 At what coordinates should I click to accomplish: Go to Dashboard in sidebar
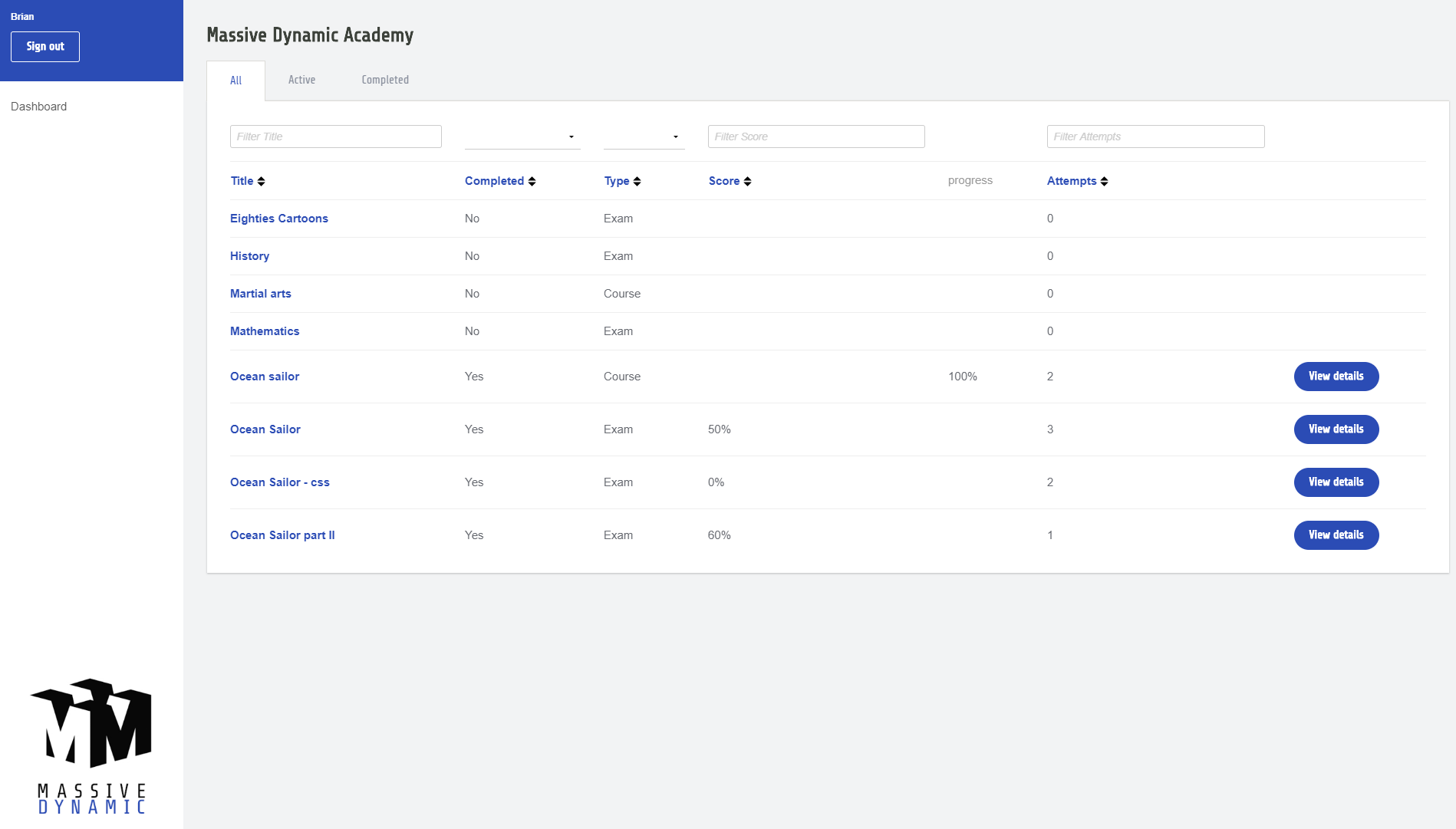click(39, 107)
